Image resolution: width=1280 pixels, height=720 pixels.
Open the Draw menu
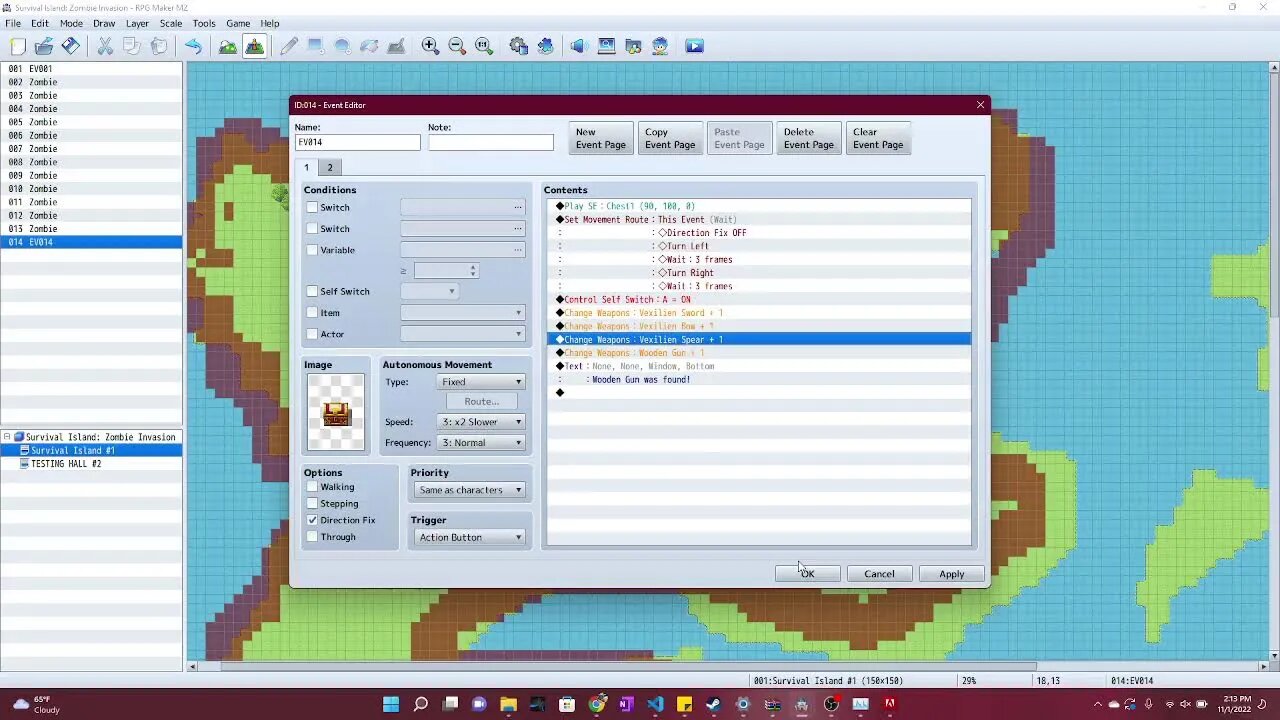coord(104,23)
